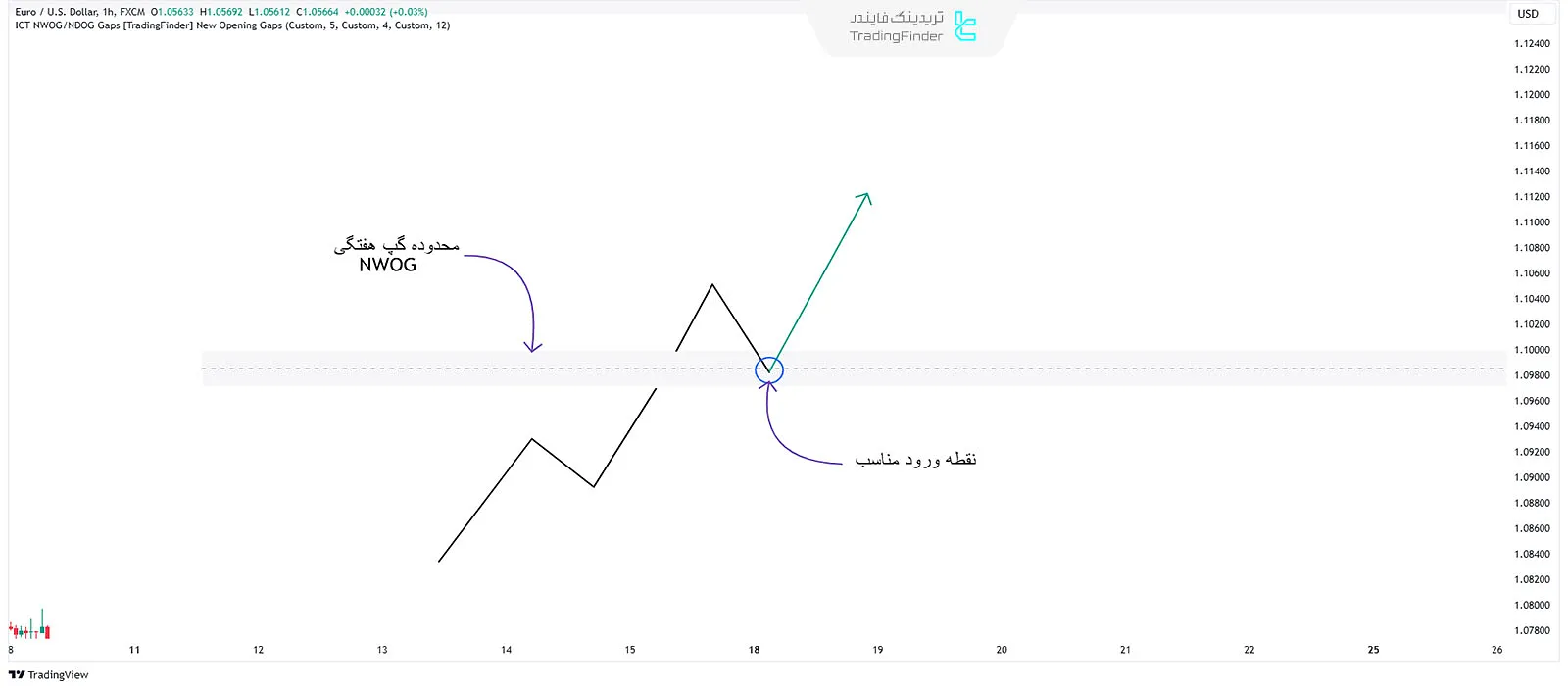This screenshot has height=688, width=1568.
Task: Click the TradingView logo icon
Action: (x=17, y=674)
